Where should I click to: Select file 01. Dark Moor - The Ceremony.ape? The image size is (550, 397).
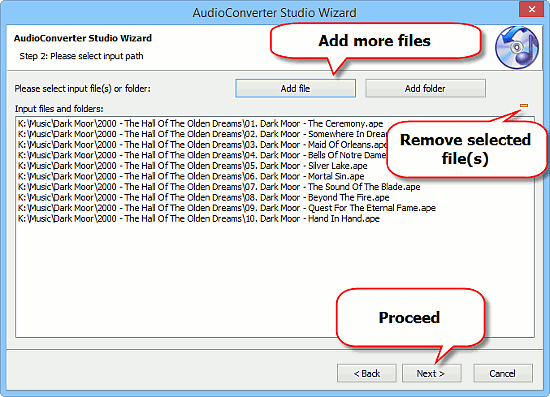coord(201,124)
